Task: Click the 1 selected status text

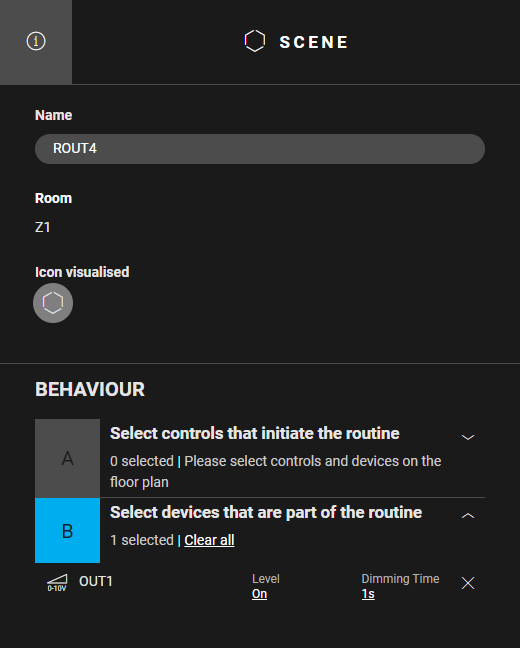Action: pyautogui.click(x=142, y=540)
